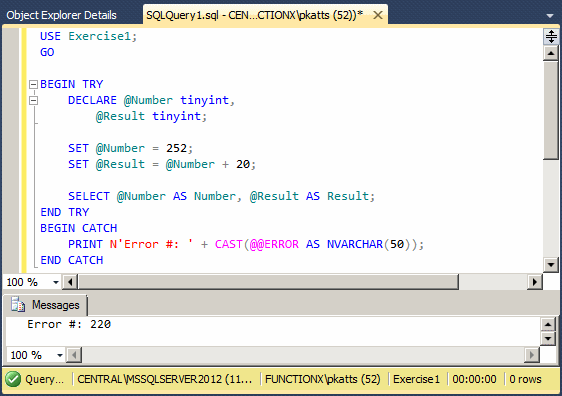The image size is (562, 396).
Task: Open the Messages tab
Action: click(x=45, y=305)
